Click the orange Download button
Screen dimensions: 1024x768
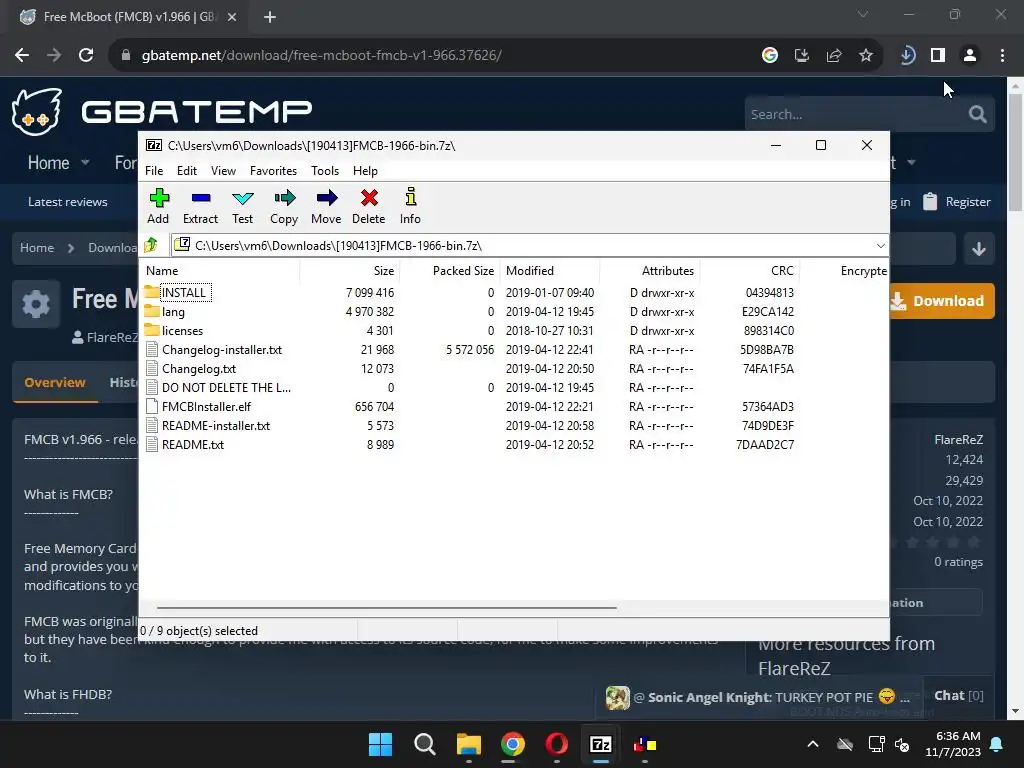[940, 301]
